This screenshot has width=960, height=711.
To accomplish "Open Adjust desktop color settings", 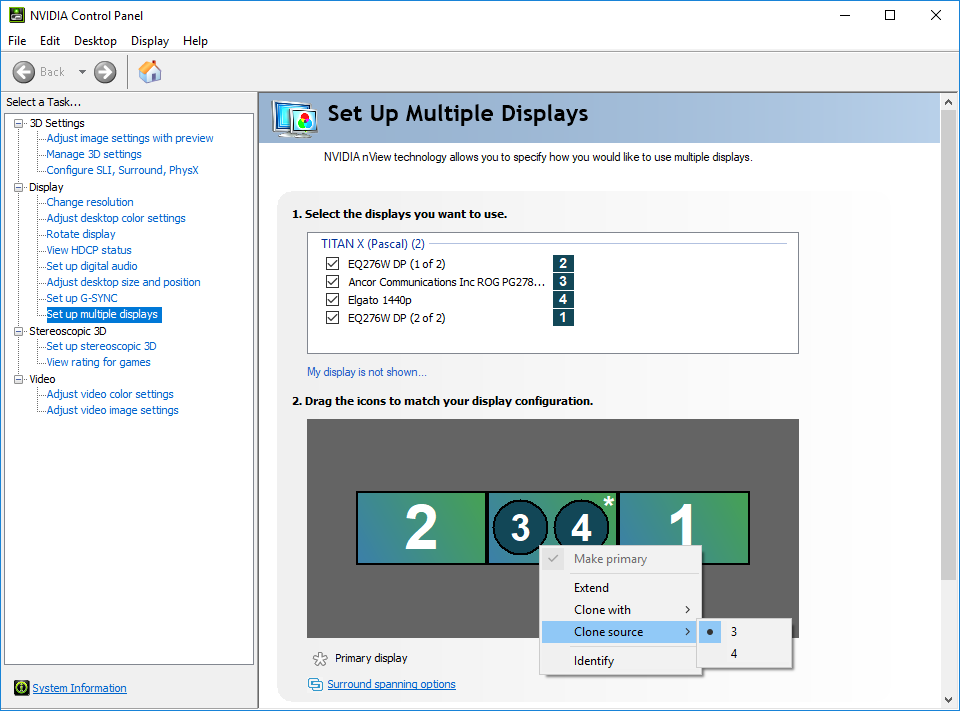I will (116, 218).
